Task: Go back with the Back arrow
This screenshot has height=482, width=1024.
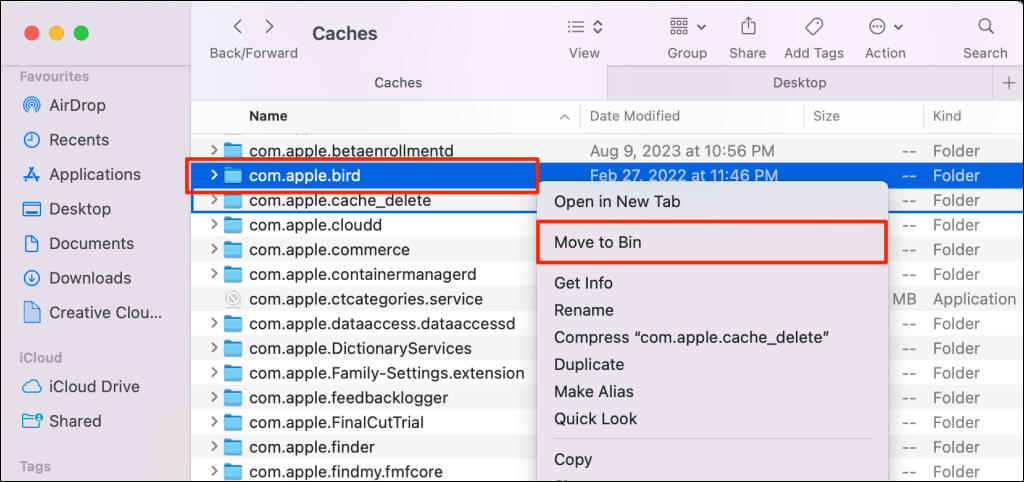Action: pyautogui.click(x=238, y=27)
